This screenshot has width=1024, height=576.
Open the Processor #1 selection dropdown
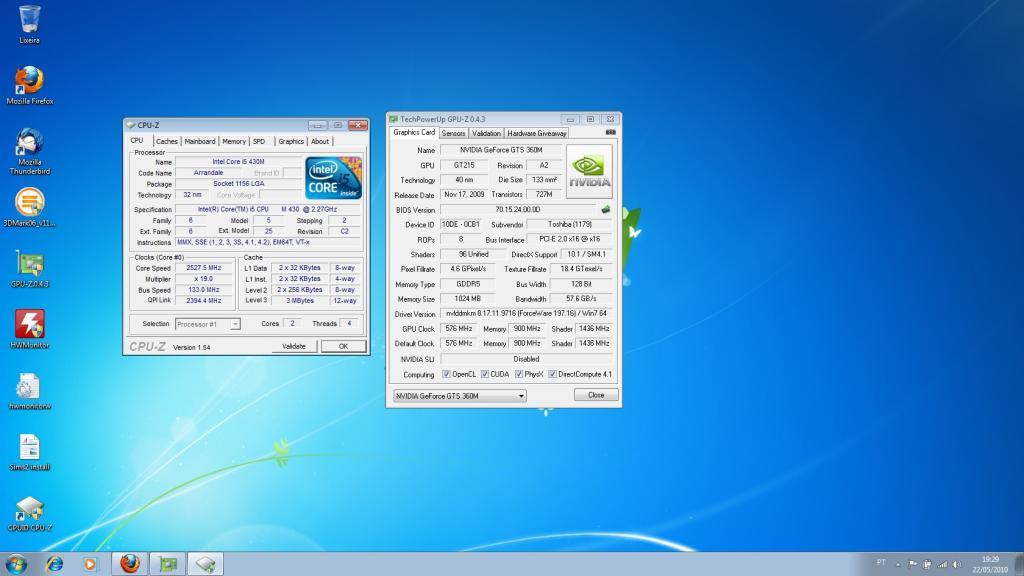click(x=208, y=324)
